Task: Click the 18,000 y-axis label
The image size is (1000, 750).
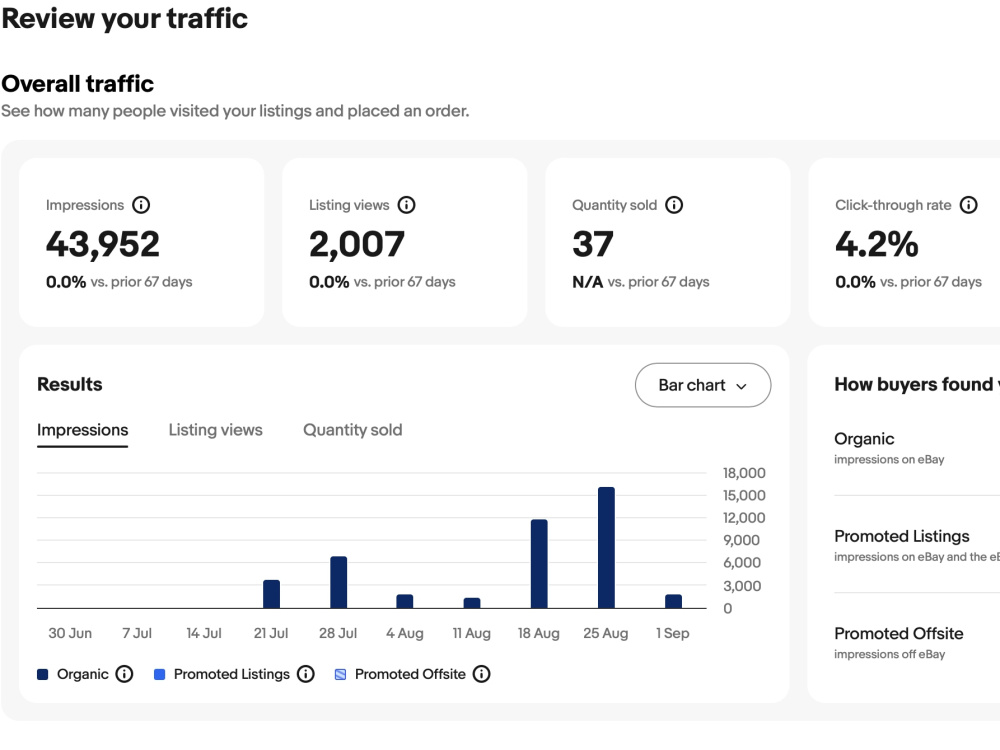Action: (x=744, y=473)
